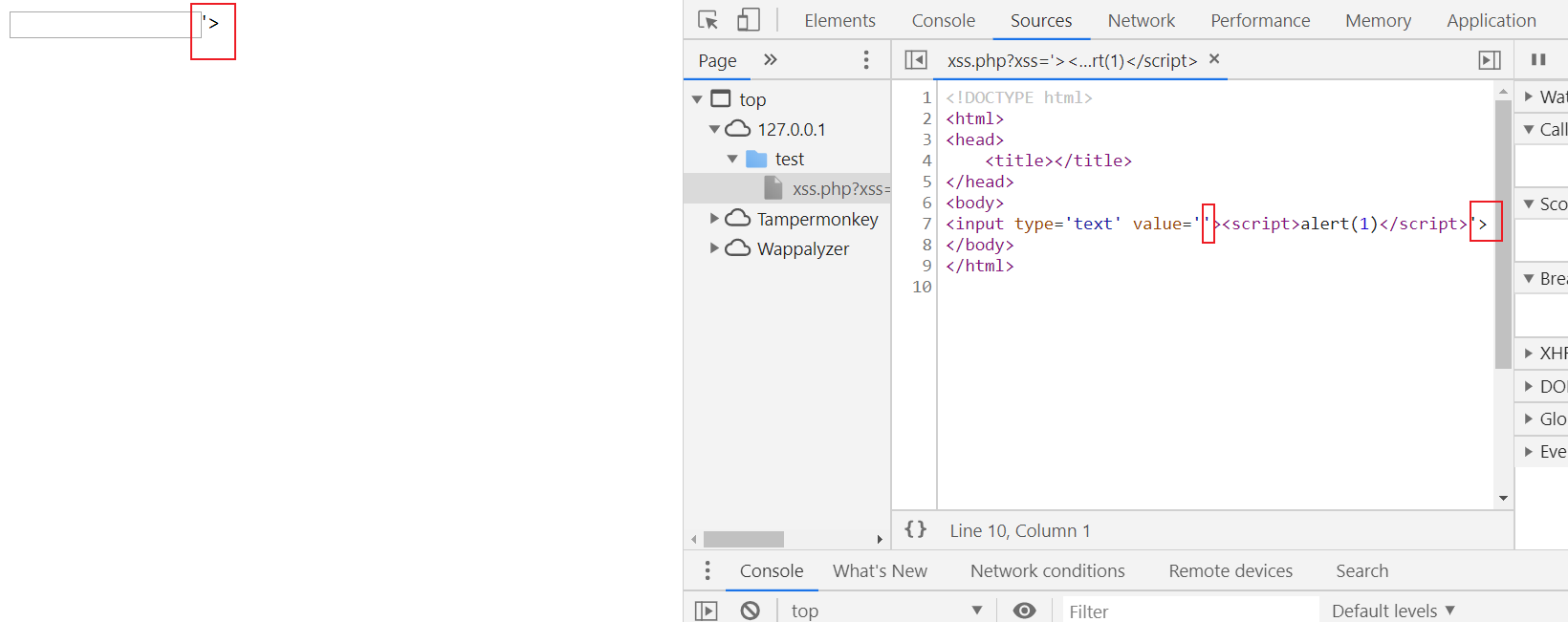
Task: Toggle the live expression eye icon
Action: 1024,611
